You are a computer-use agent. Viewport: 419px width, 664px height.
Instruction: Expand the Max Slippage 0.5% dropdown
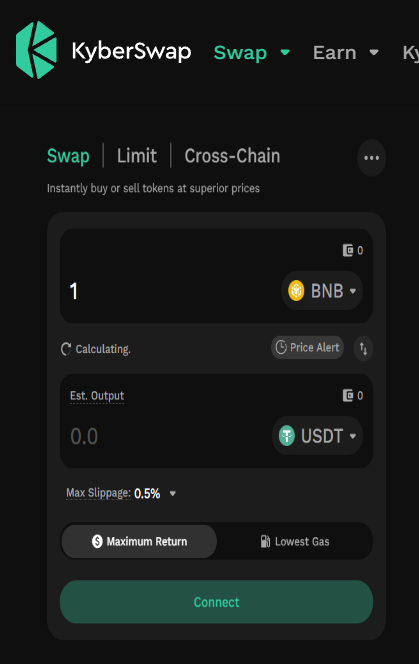[121, 493]
